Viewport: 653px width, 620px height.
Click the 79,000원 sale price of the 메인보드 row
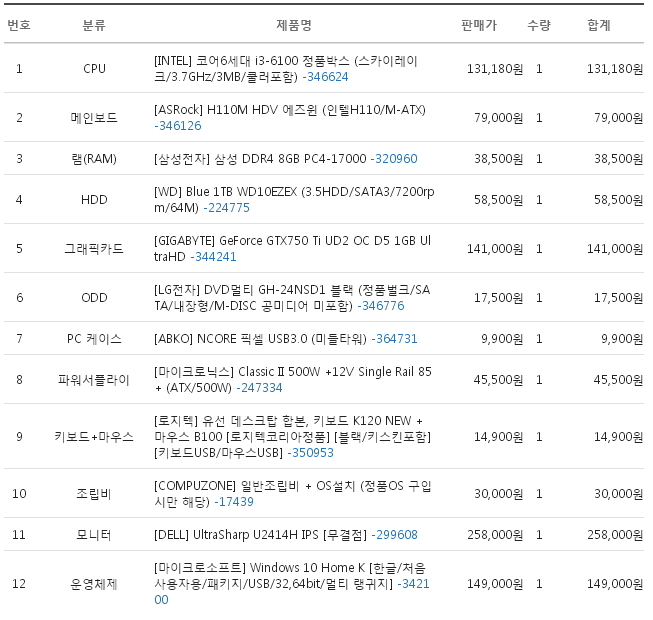click(498, 118)
